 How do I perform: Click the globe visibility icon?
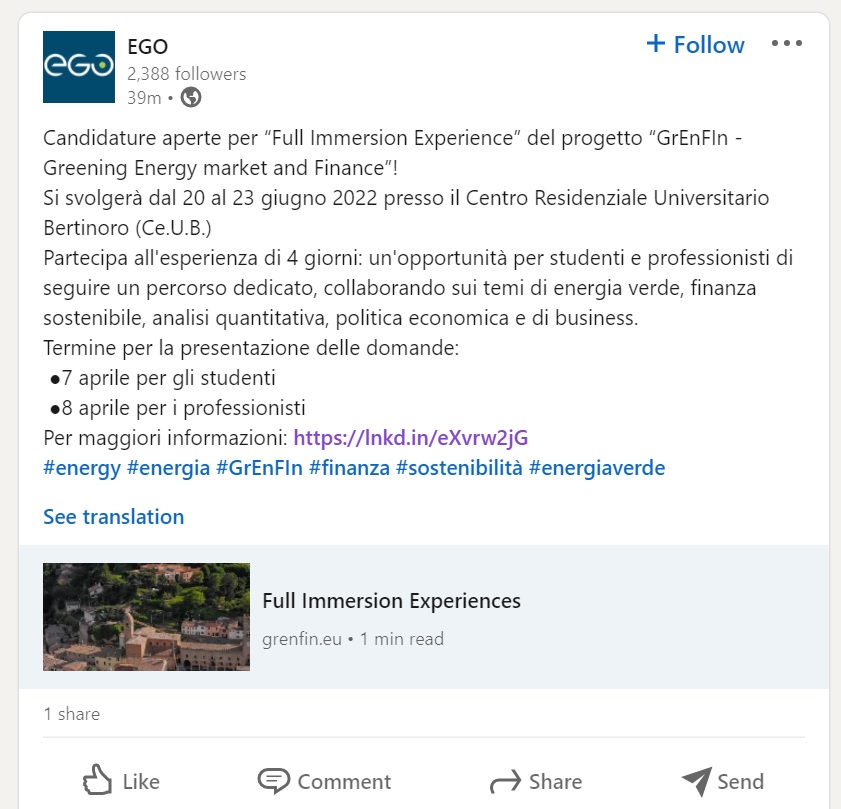click(191, 98)
